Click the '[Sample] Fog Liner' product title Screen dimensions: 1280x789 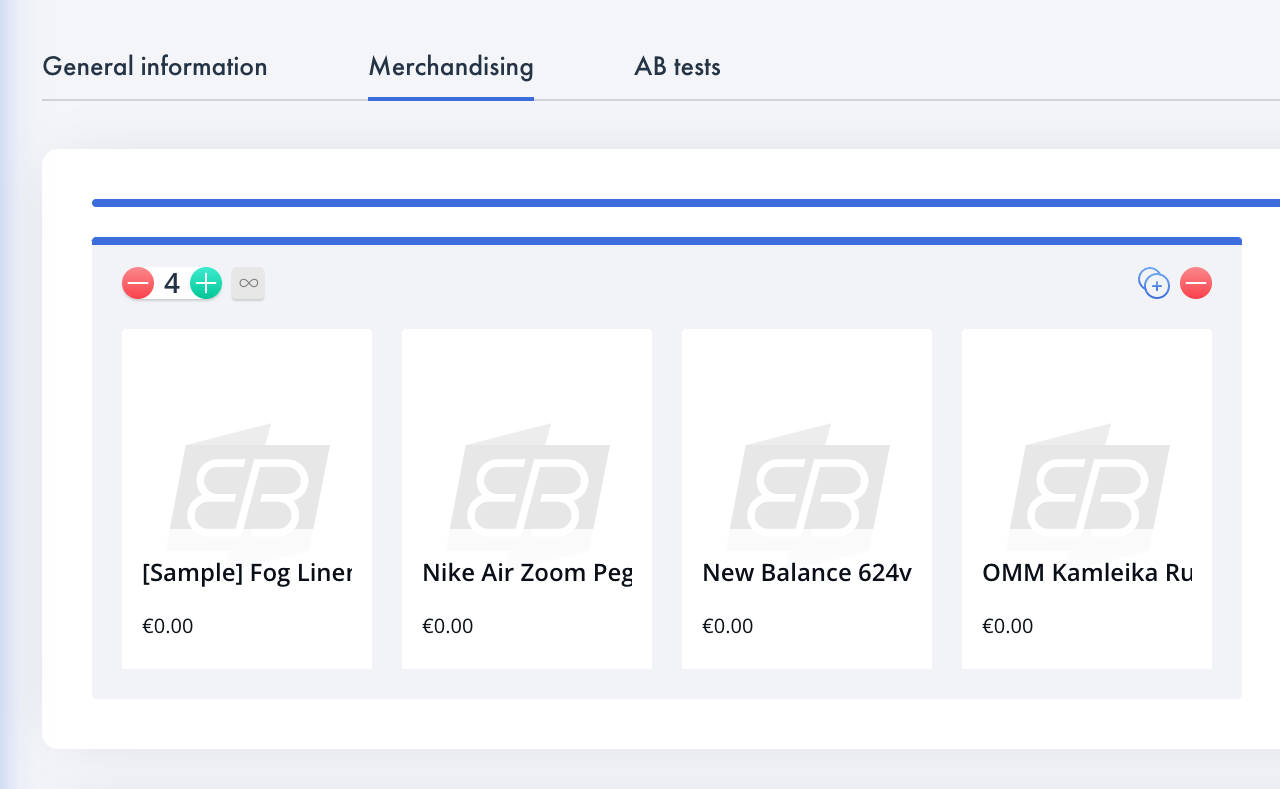coord(247,574)
